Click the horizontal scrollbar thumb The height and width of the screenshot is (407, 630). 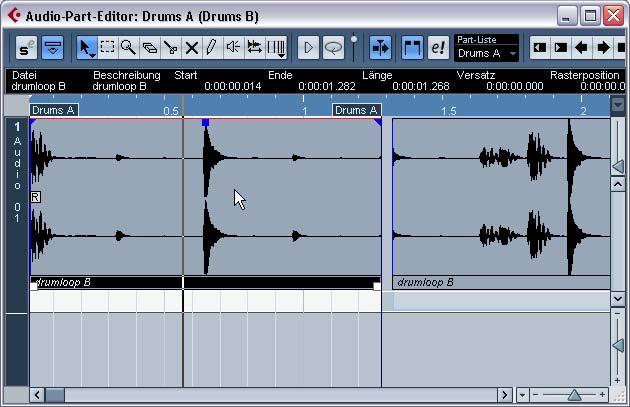55,395
